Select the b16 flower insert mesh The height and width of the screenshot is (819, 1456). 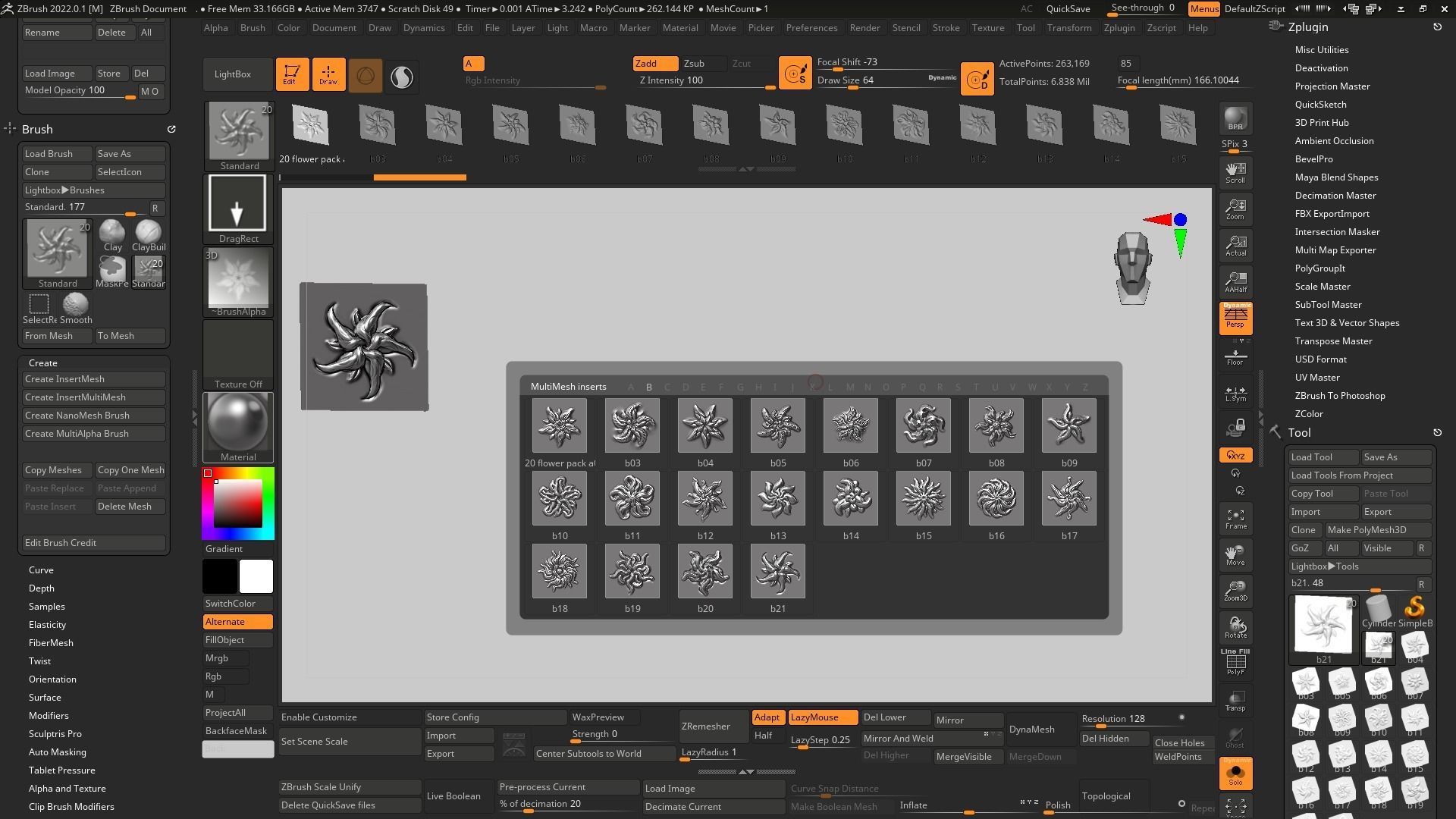point(996,499)
